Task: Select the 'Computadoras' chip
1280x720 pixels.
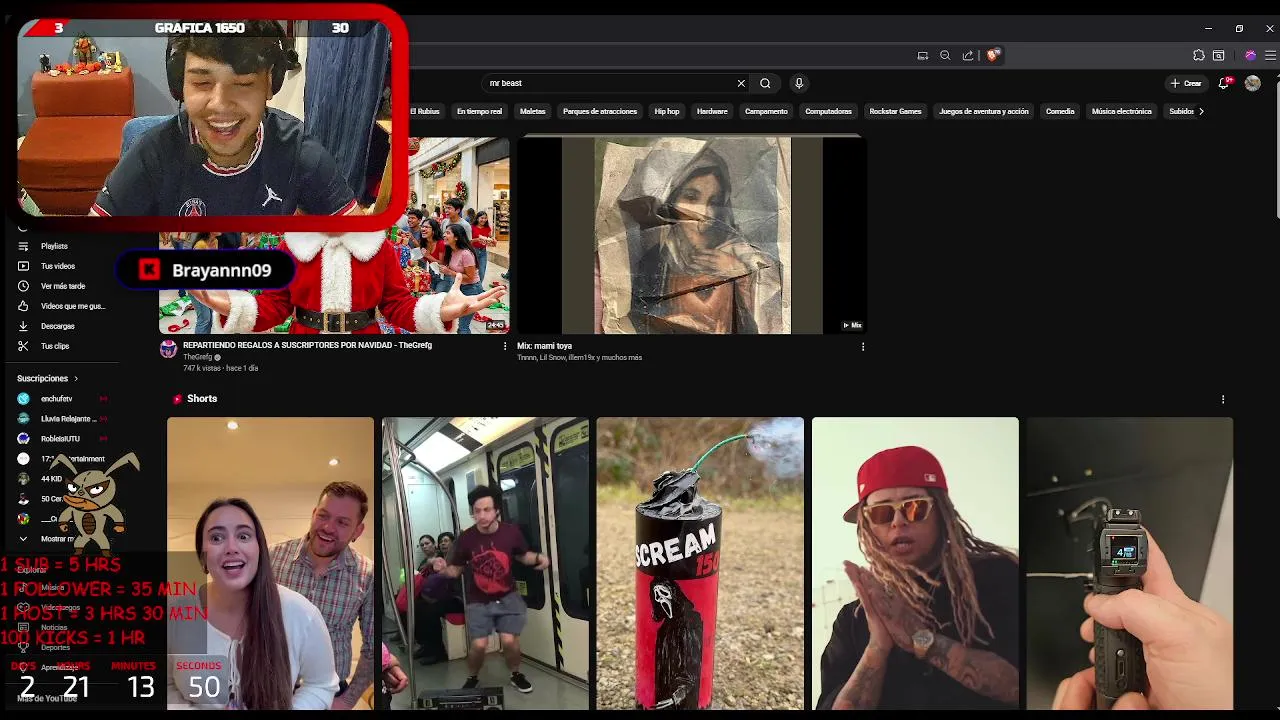Action: 828,111
